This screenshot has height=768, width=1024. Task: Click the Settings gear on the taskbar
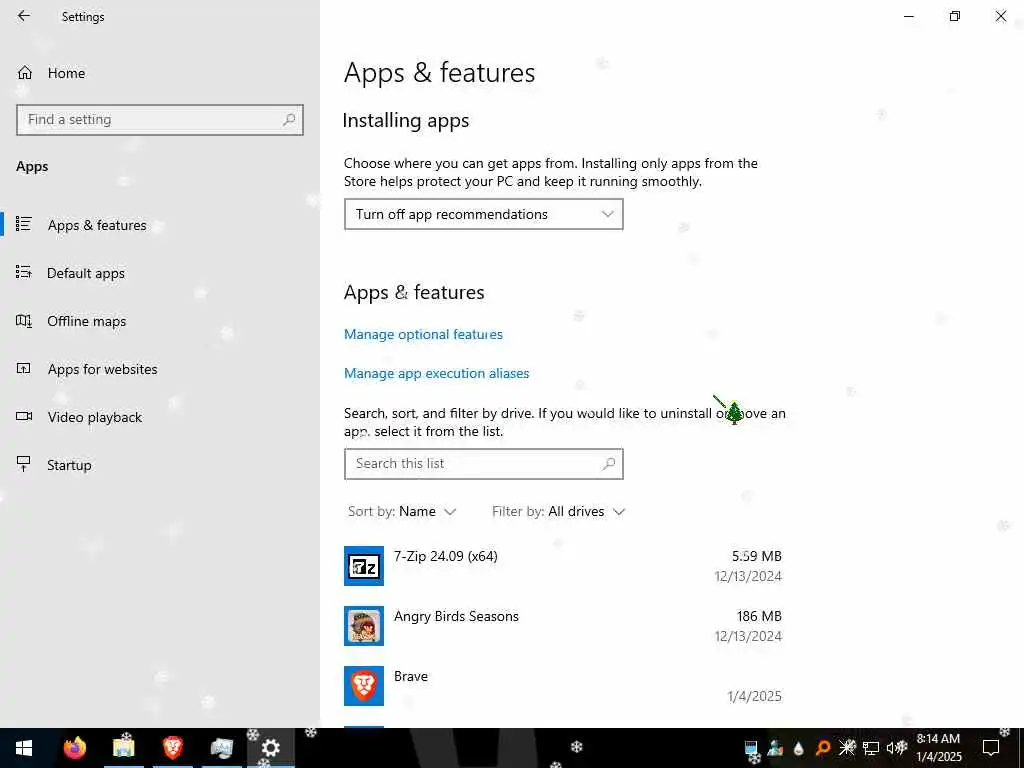tap(270, 748)
